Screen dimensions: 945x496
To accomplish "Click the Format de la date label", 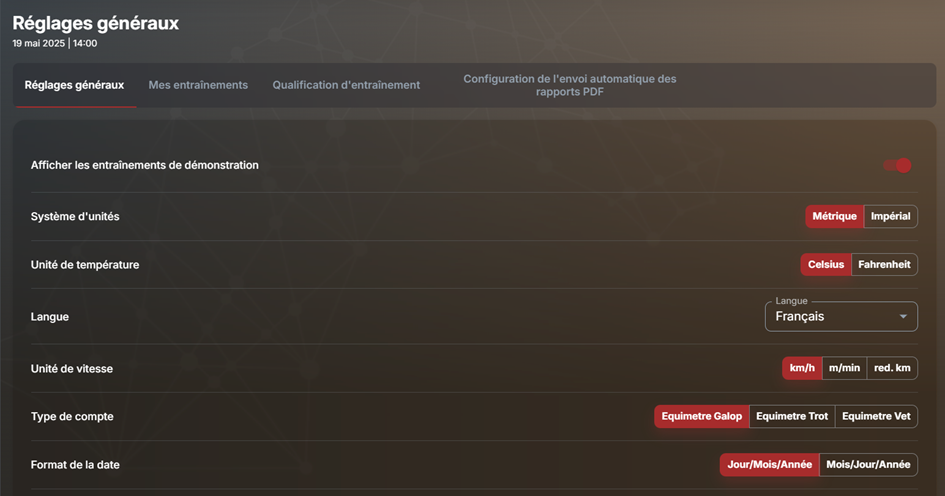I will pos(75,465).
